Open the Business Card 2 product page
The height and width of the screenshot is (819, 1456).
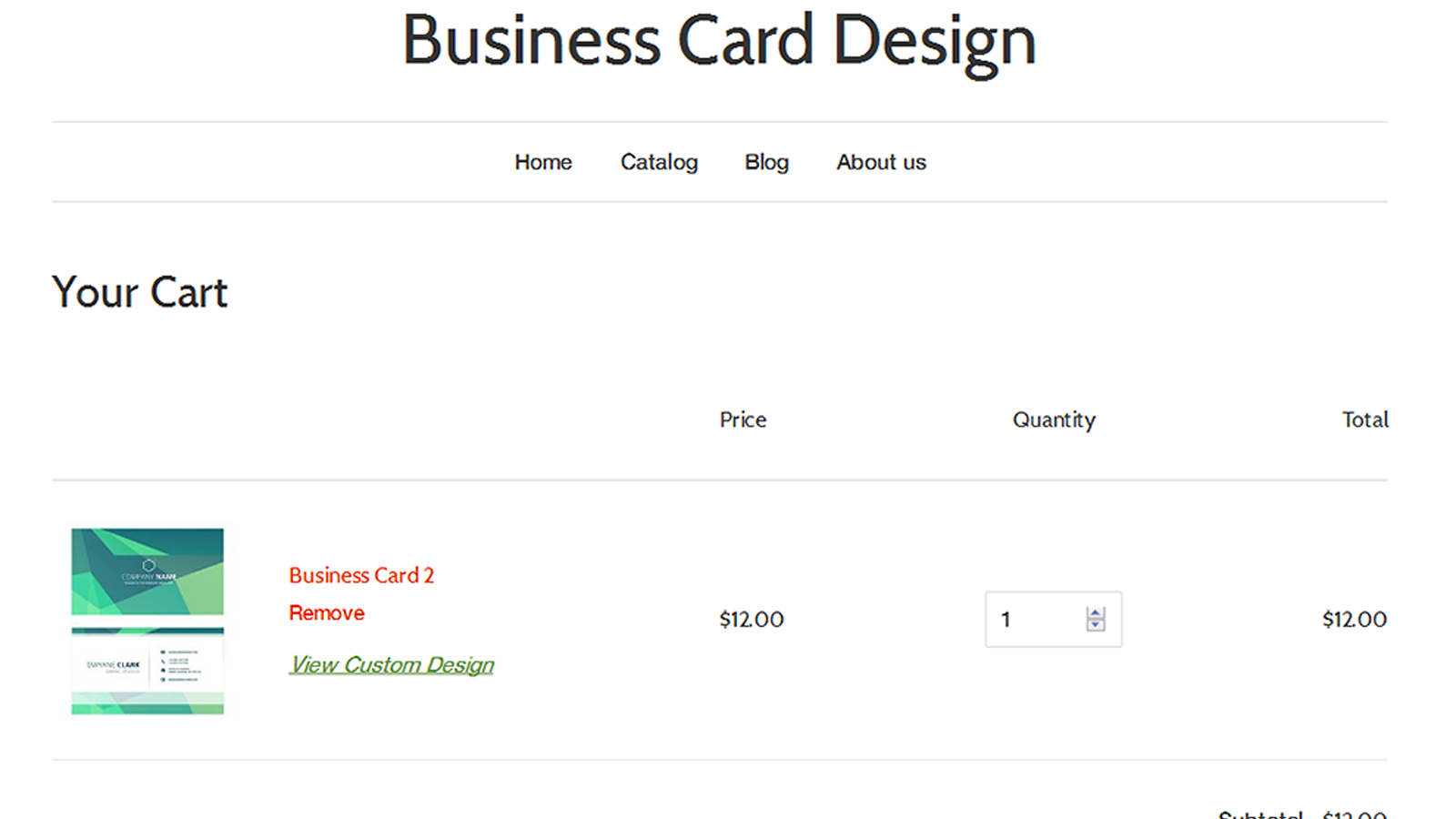point(360,575)
